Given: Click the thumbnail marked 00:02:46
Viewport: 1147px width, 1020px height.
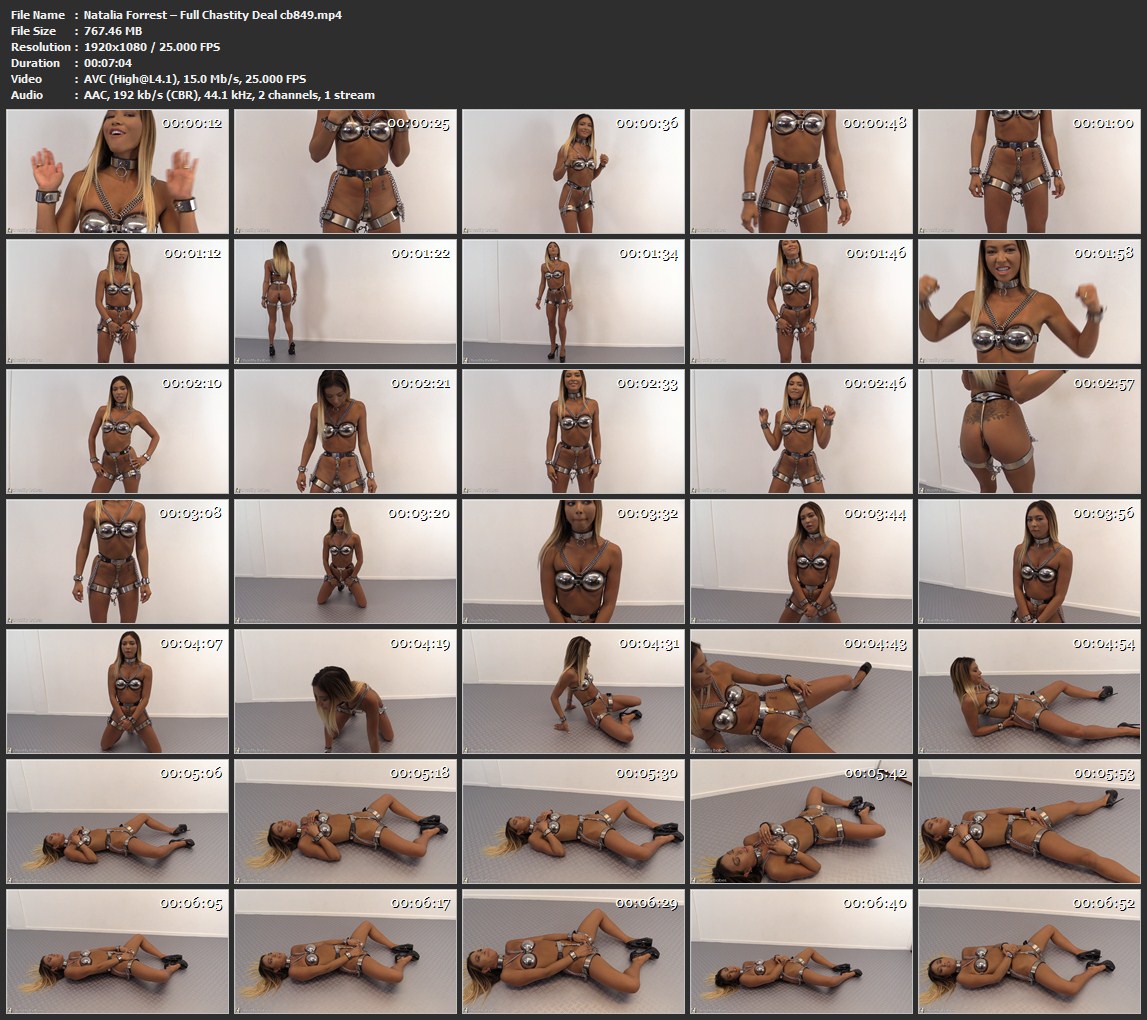Looking at the screenshot, I should coord(801,431).
